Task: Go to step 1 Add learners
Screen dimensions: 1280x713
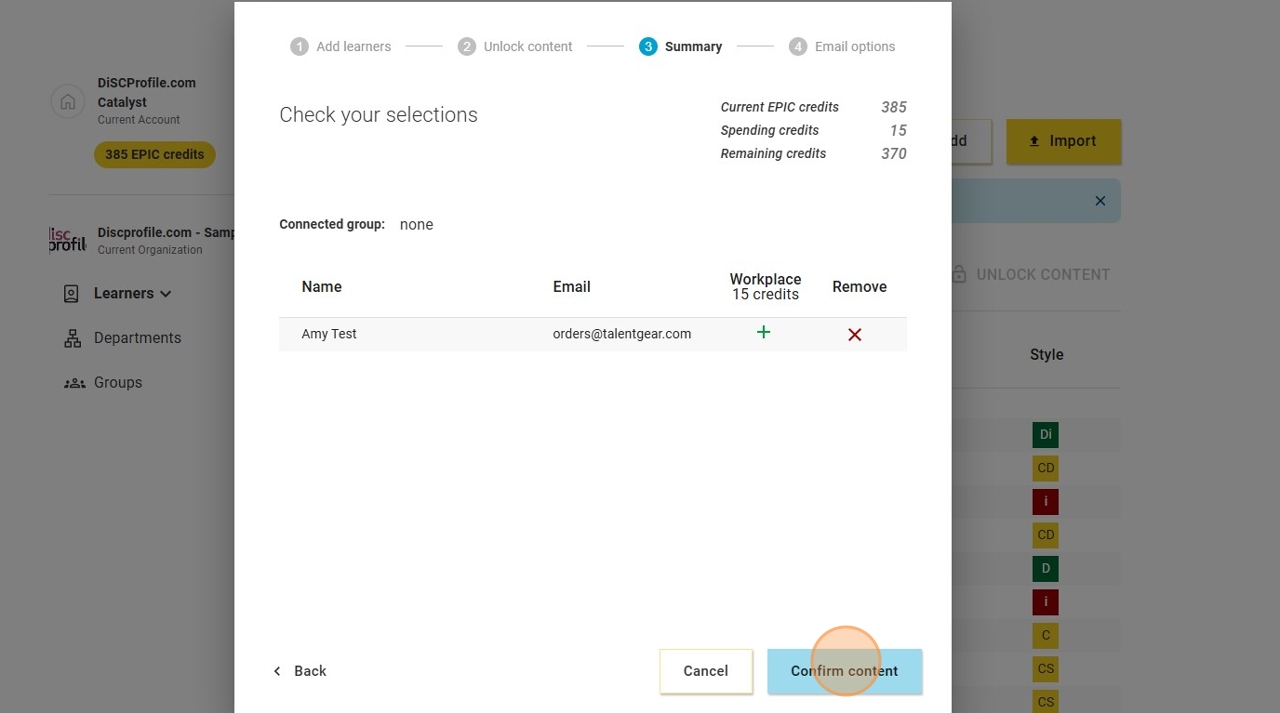Action: 340,46
